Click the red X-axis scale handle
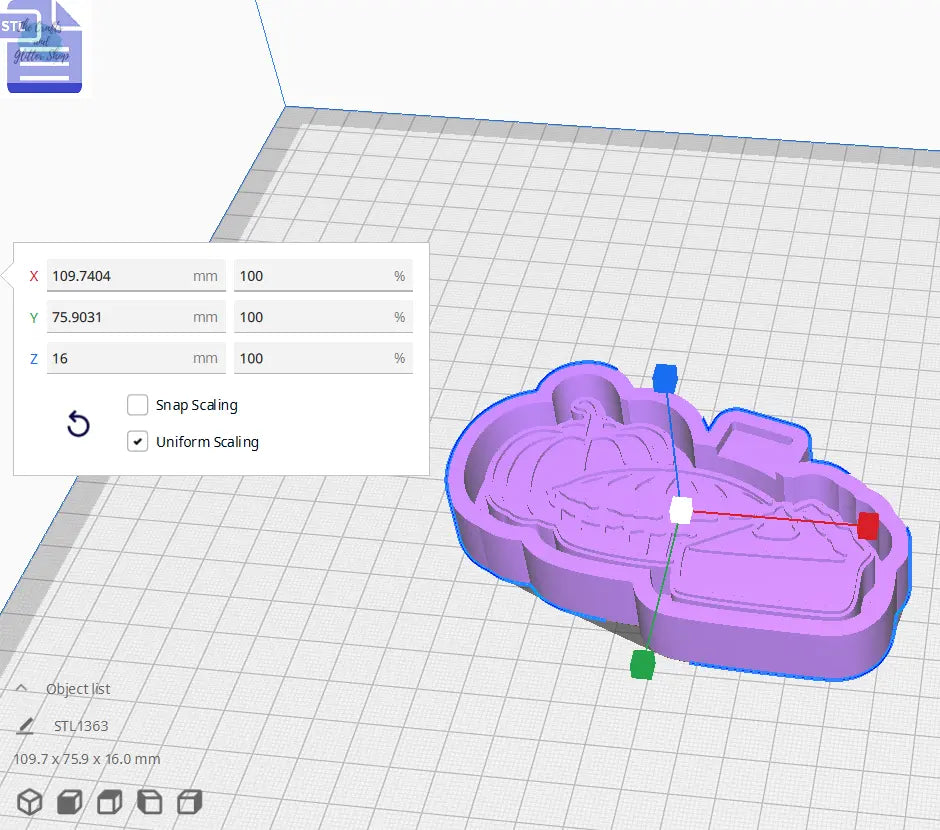940x830 pixels. point(868,526)
